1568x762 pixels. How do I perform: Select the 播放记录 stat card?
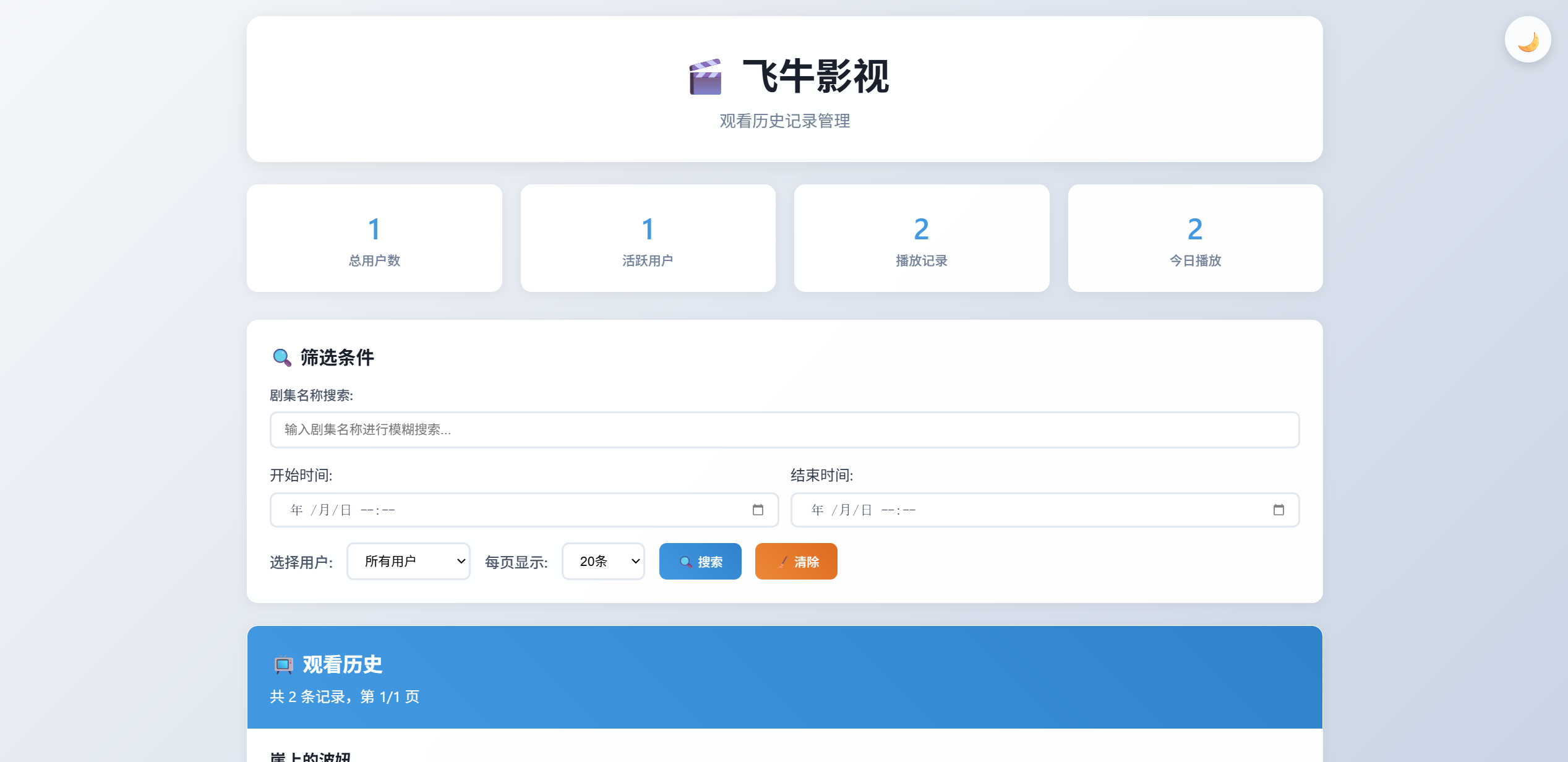pyautogui.click(x=922, y=238)
